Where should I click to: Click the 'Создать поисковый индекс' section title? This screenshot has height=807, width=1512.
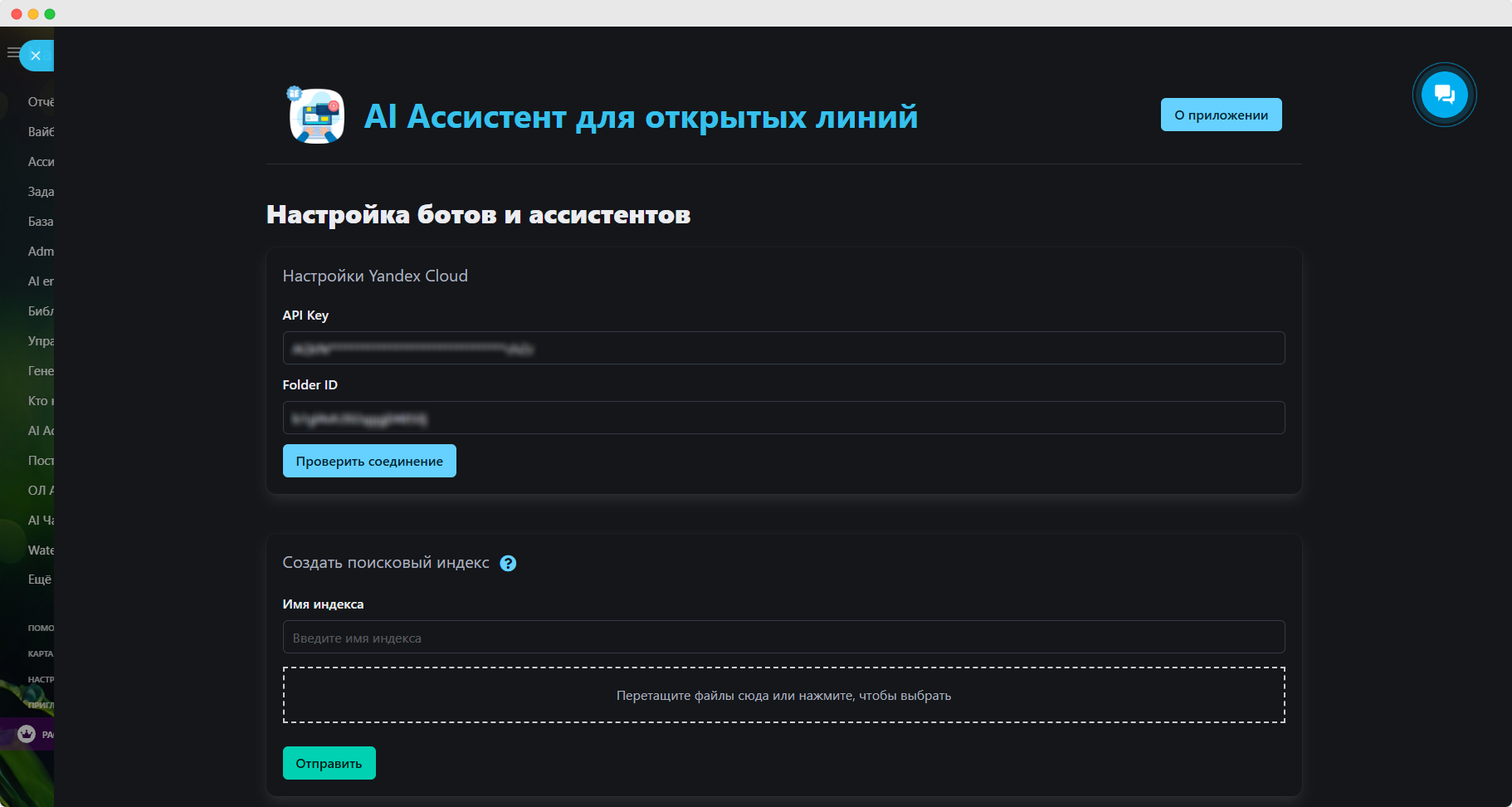386,563
